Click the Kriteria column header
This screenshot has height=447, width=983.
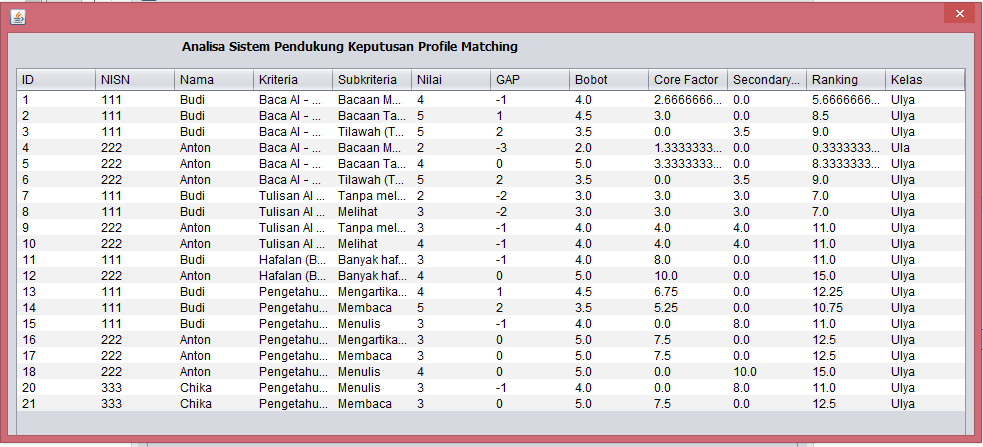tap(293, 80)
